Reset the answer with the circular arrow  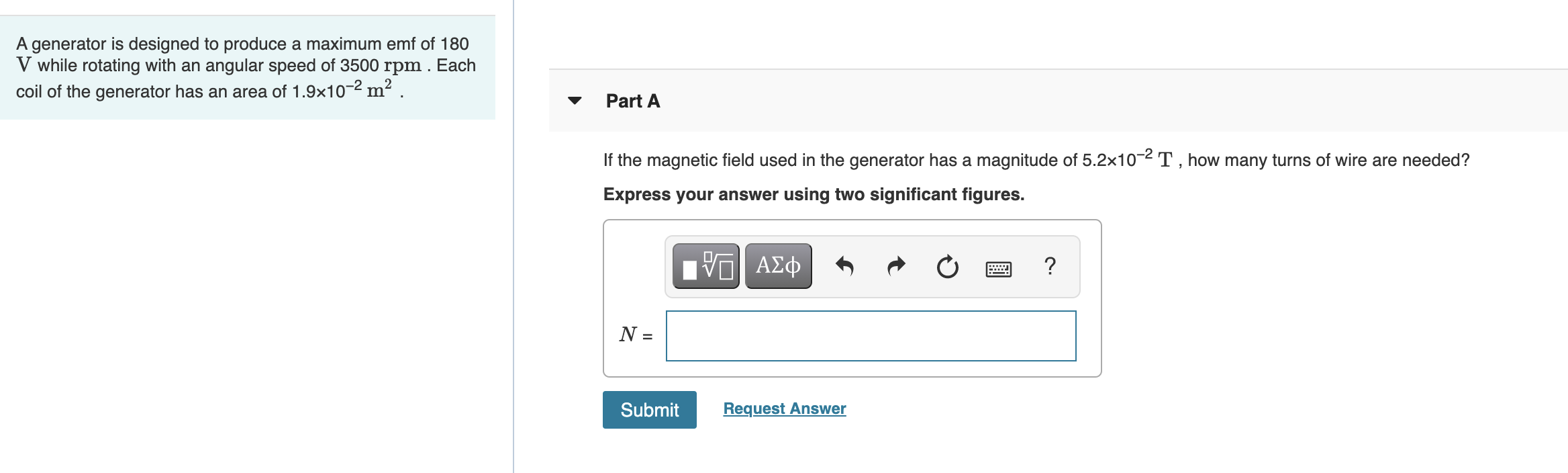coord(948,267)
